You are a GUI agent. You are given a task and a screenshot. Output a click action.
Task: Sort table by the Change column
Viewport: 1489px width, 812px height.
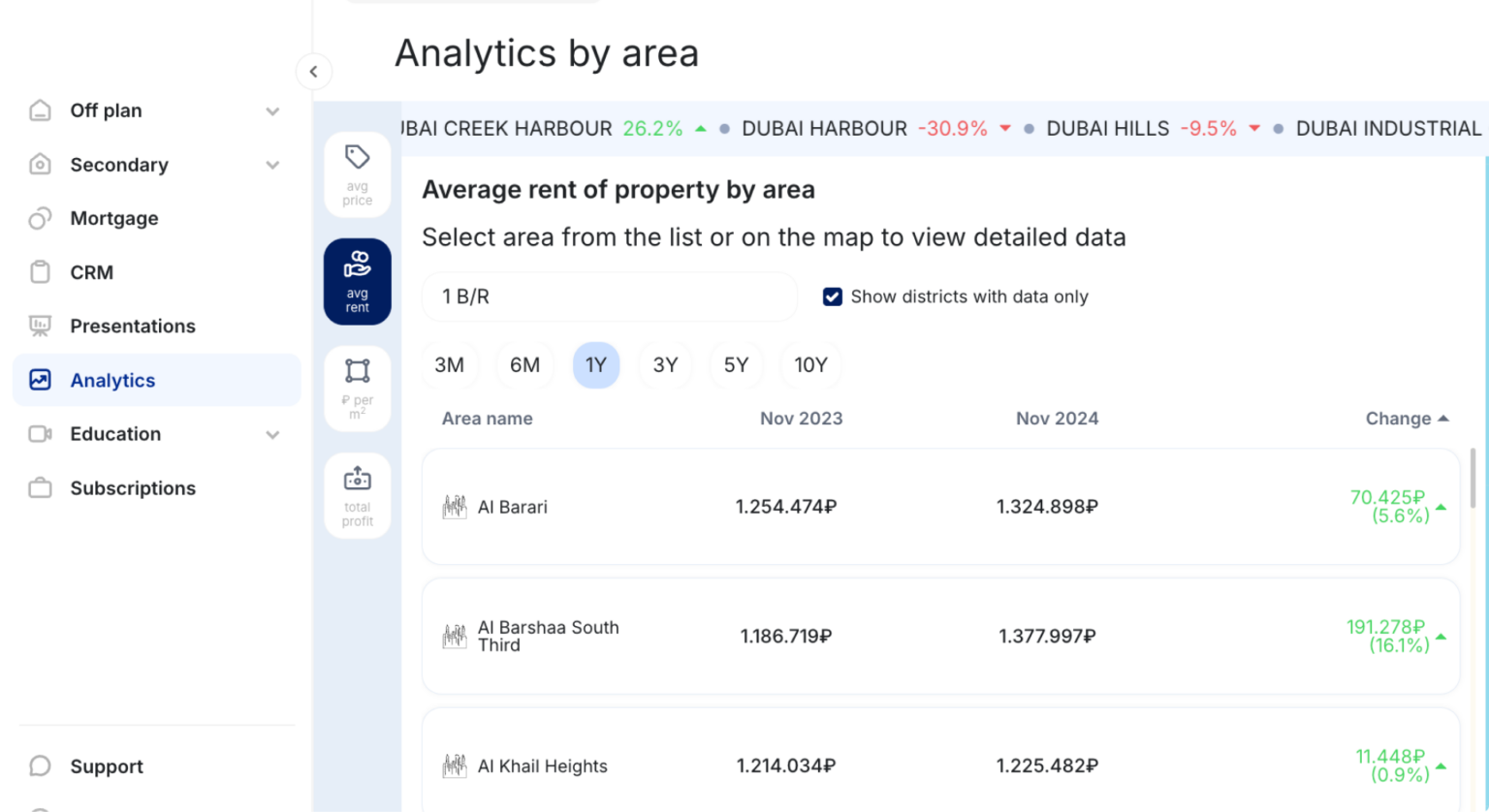coord(1406,418)
